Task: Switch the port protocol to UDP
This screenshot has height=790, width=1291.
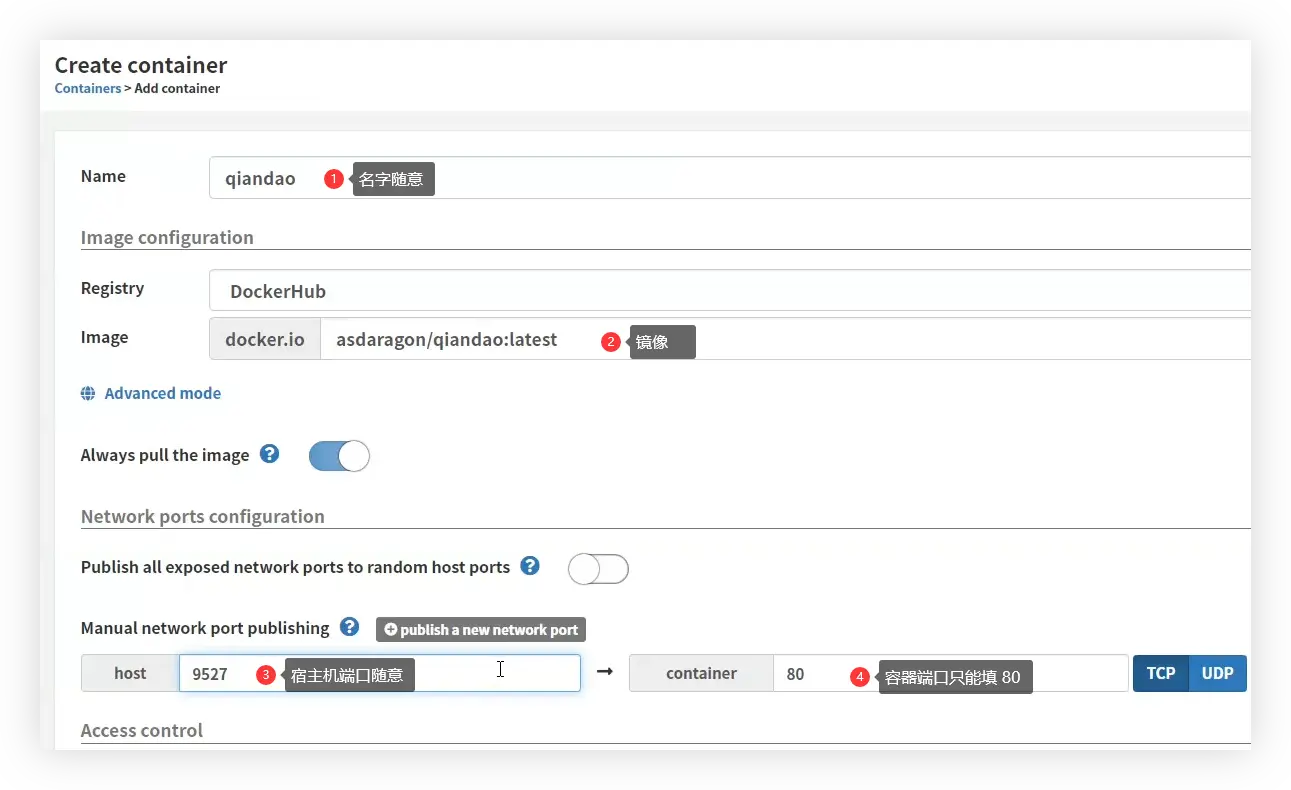Action: 1217,673
